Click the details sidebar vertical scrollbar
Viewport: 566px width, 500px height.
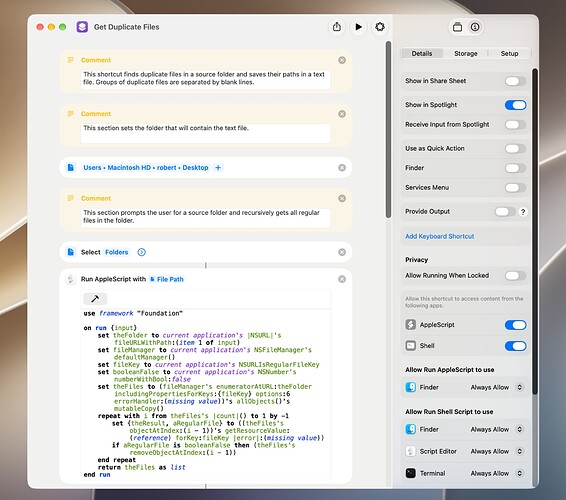point(535,231)
